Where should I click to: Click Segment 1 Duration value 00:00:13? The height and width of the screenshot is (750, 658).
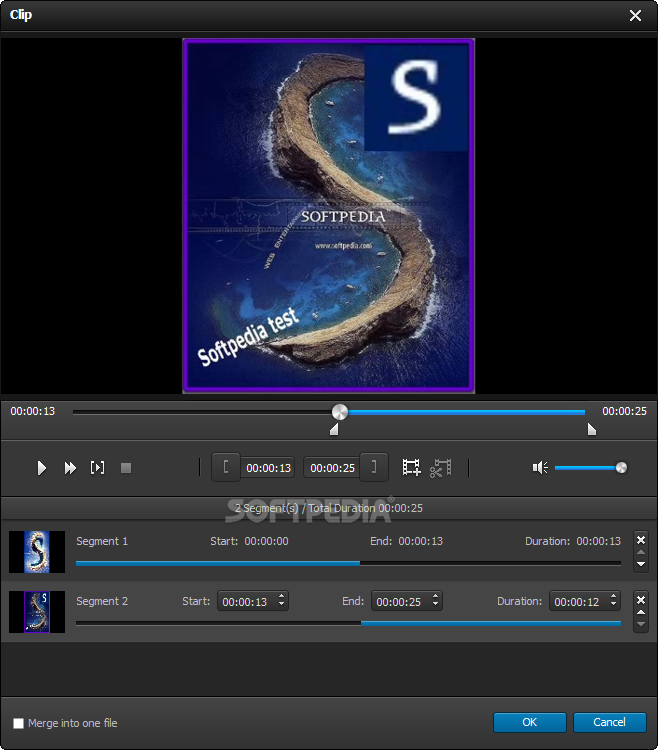(598, 541)
